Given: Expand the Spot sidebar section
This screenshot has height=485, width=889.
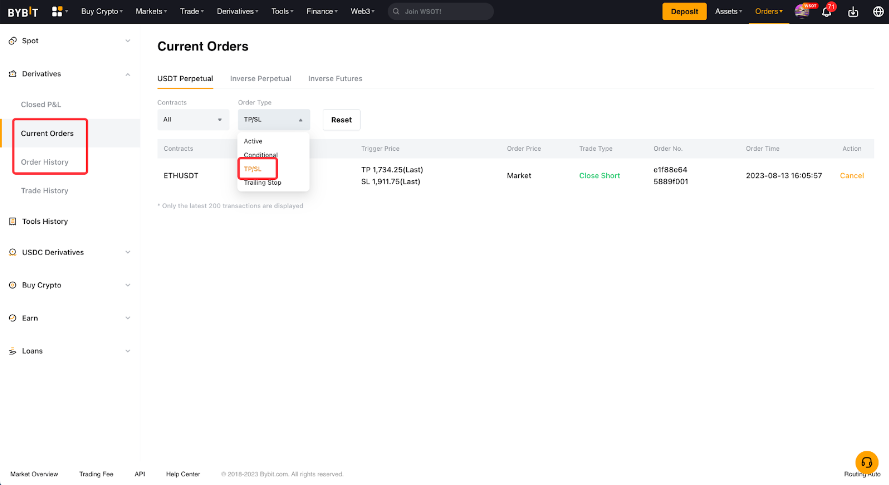Looking at the screenshot, I should [x=127, y=41].
